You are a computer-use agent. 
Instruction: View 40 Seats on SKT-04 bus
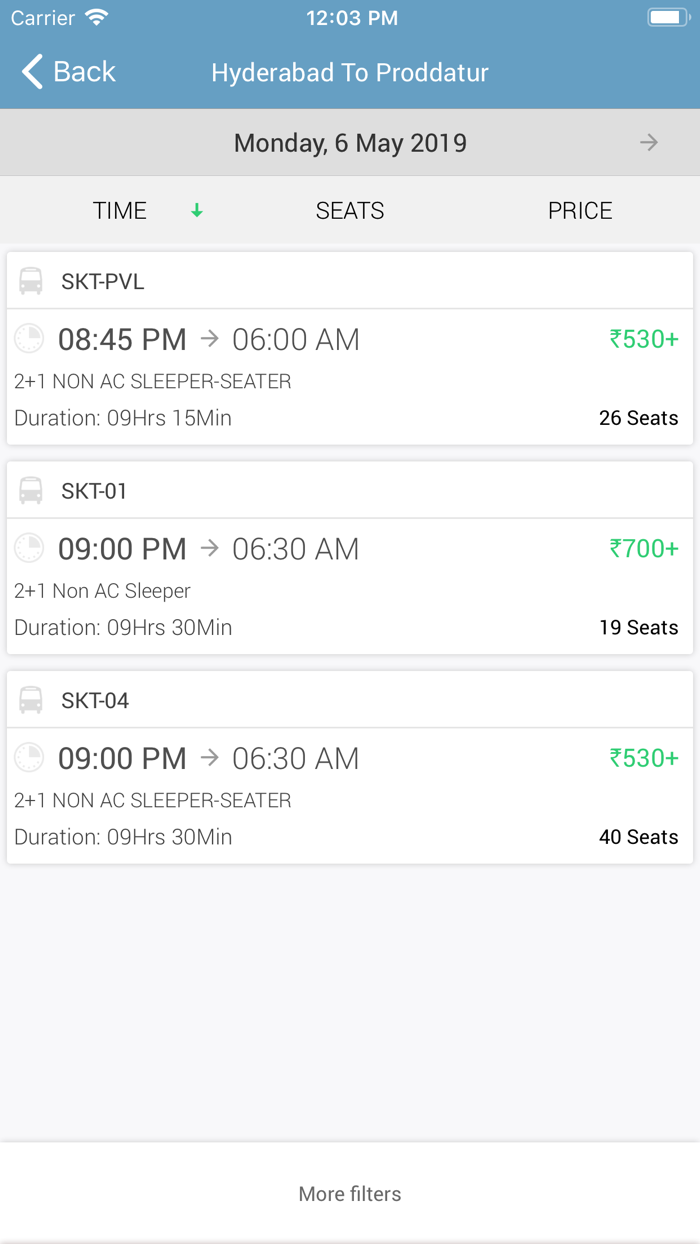pos(638,837)
